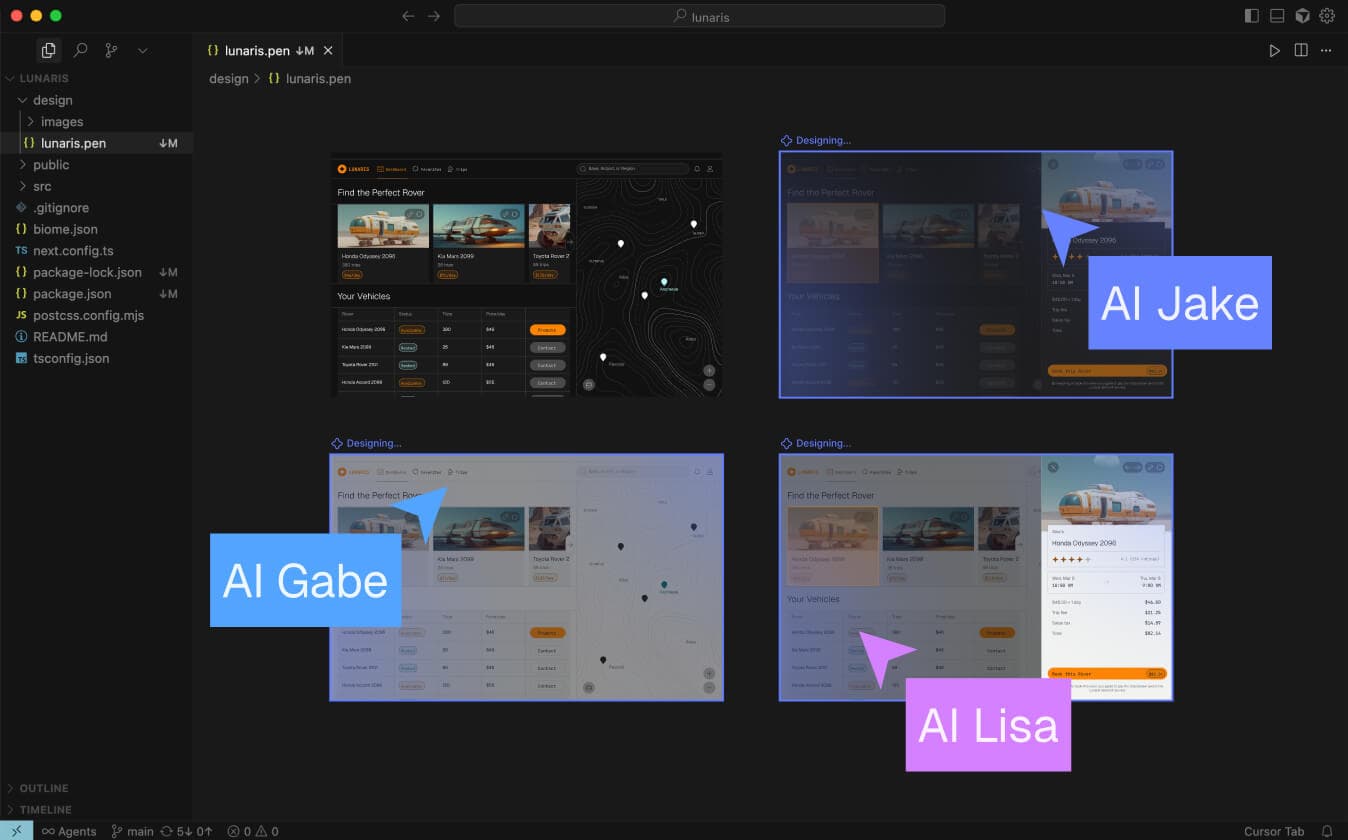This screenshot has height=840, width=1348.
Task: Toggle Cursor Tab in the status bar
Action: tap(1277, 831)
